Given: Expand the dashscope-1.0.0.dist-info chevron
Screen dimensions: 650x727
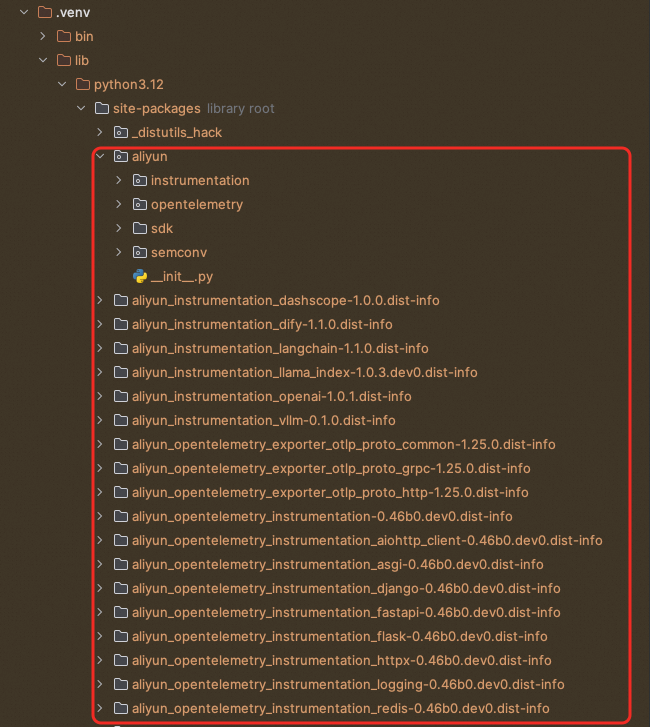Looking at the screenshot, I should tap(100, 300).
